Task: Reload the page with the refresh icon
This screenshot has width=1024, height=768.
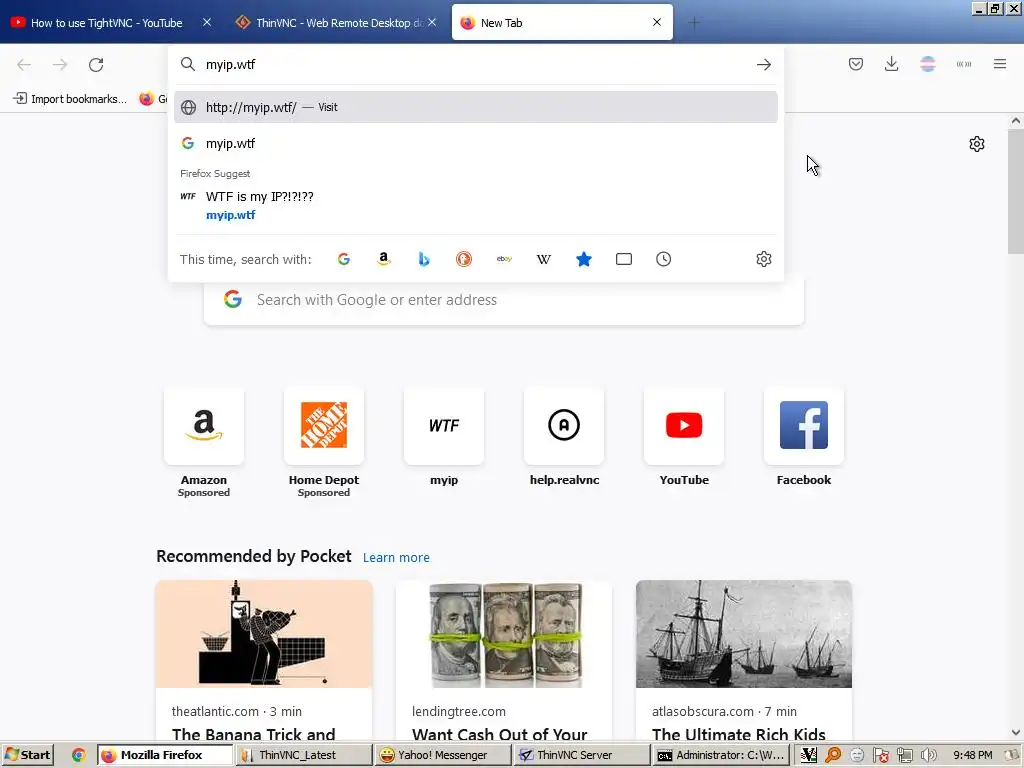Action: (96, 65)
